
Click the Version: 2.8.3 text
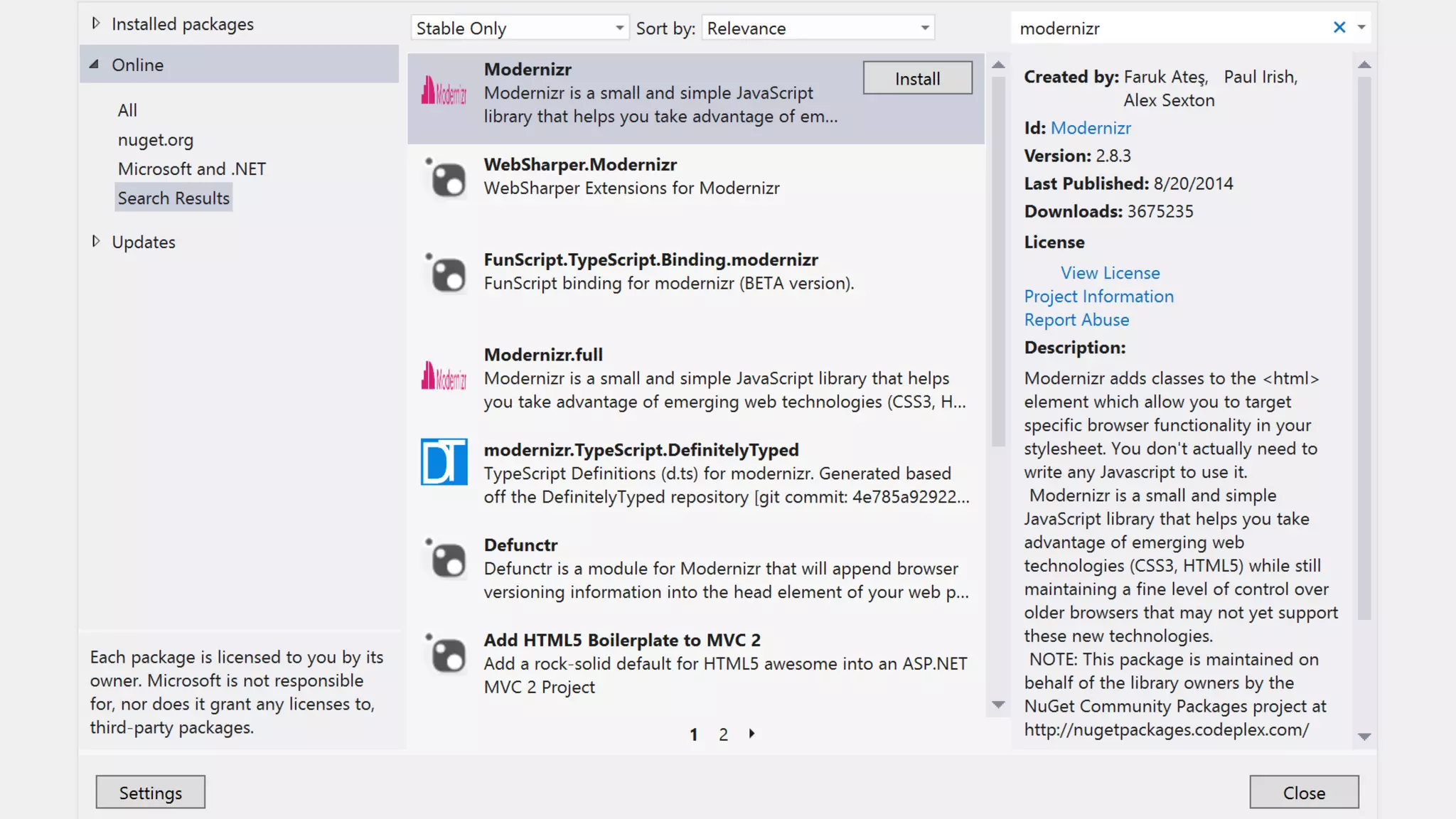1077,156
